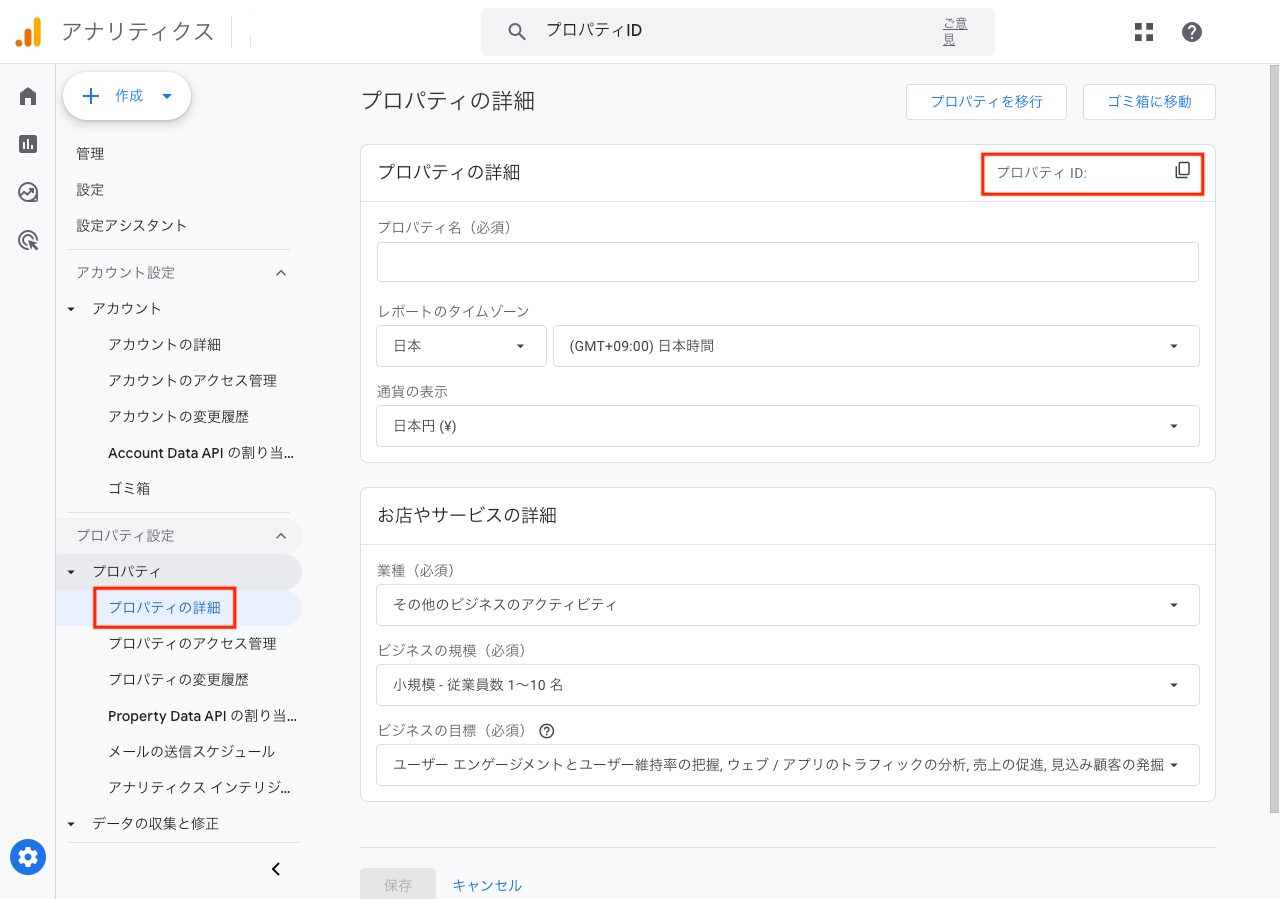Viewport: 1280px width, 899px height.
Task: Open Reports via the bar-chart sidebar icon
Action: (x=27, y=143)
